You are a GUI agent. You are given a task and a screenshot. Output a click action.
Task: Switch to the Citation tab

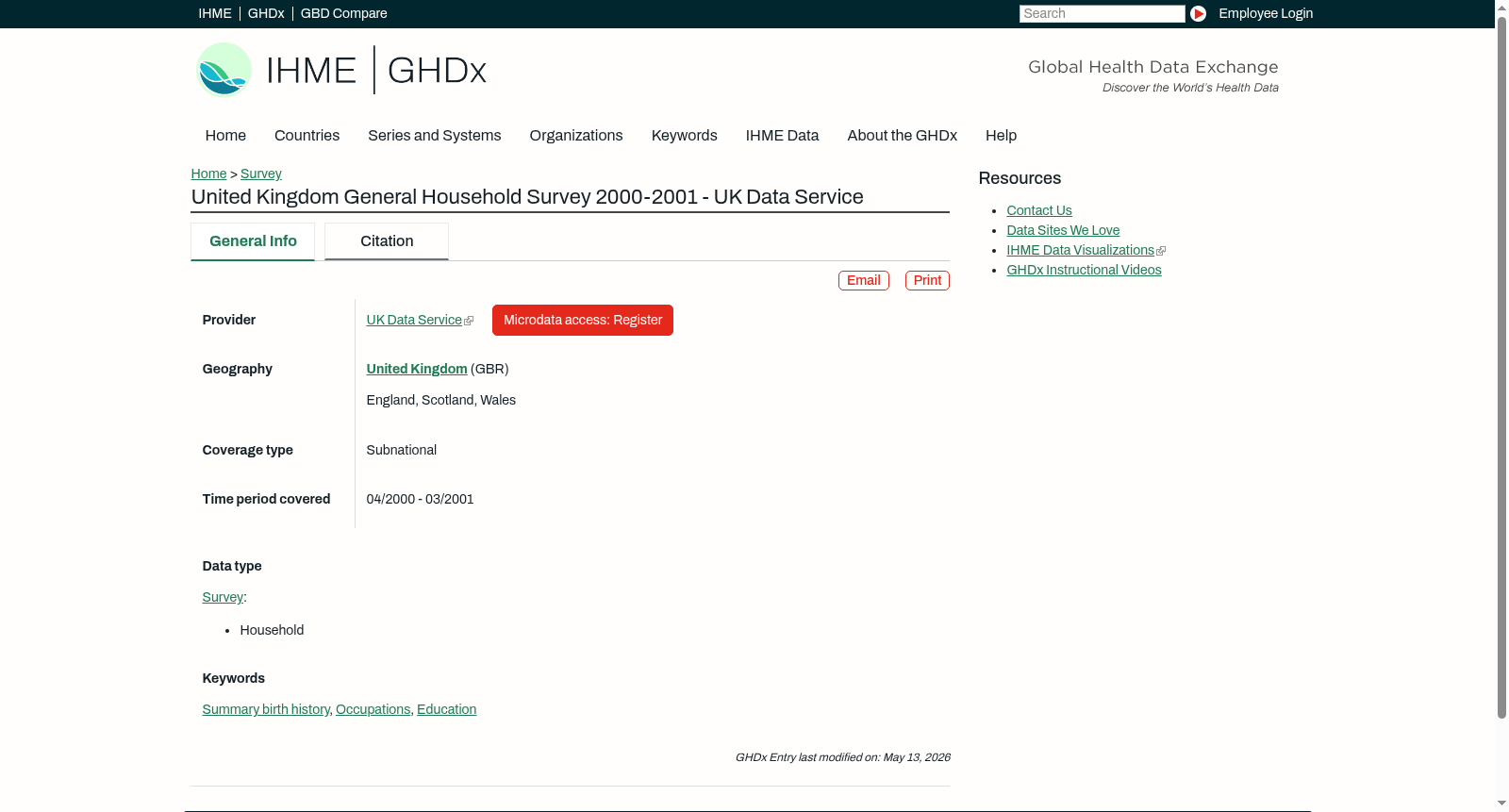[387, 241]
